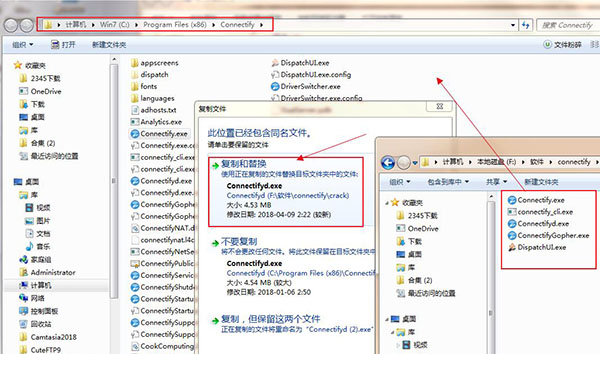Open 下载 in the connectify window sidebar
This screenshot has height=368, width=600.
[x=409, y=242]
